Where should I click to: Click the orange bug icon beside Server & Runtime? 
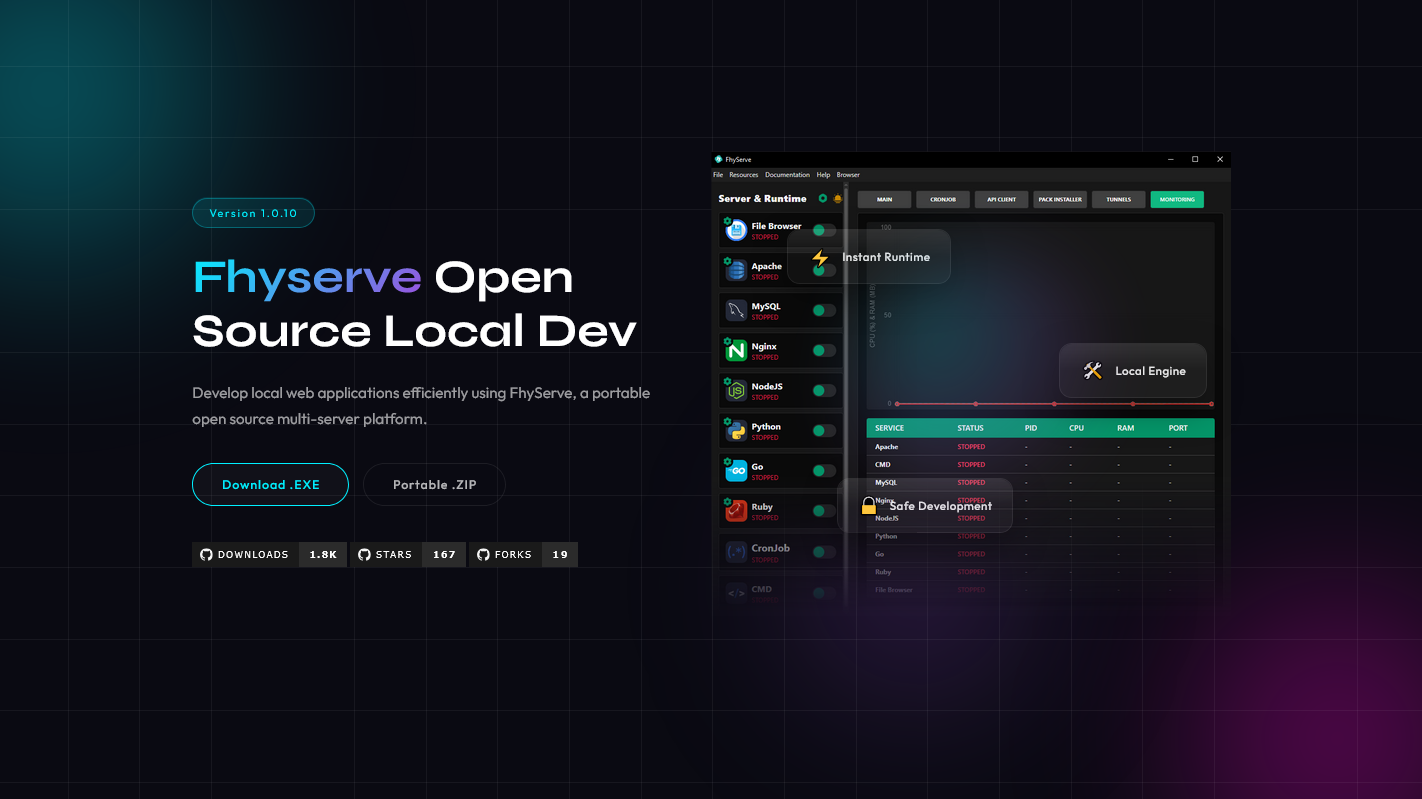click(x=838, y=198)
